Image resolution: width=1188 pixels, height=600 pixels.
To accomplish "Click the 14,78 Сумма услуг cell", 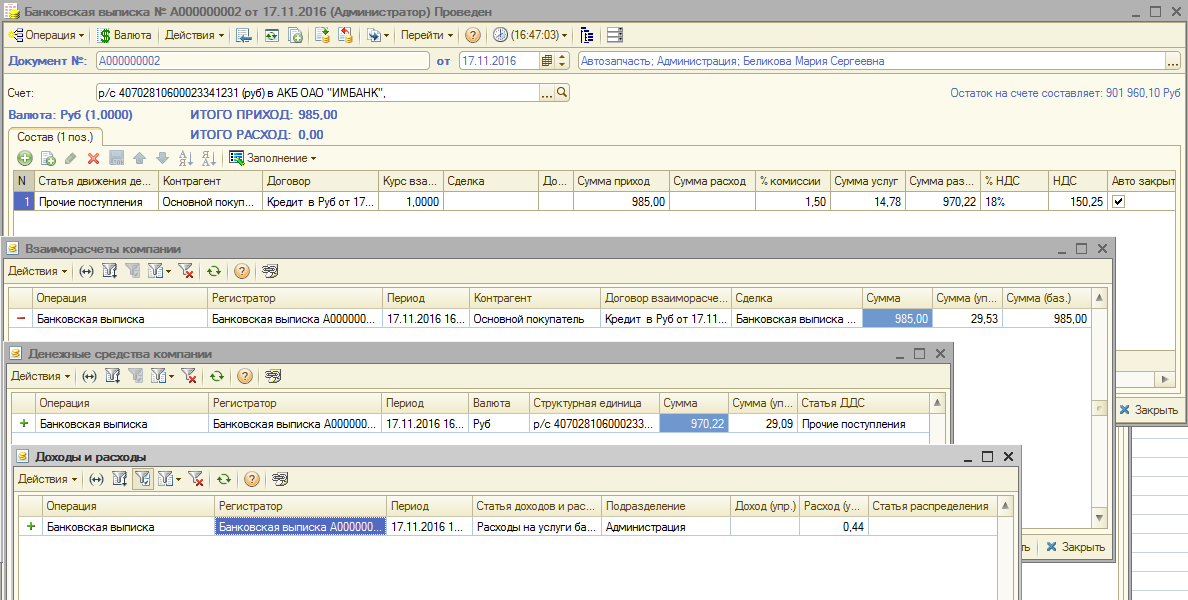I will pos(868,202).
